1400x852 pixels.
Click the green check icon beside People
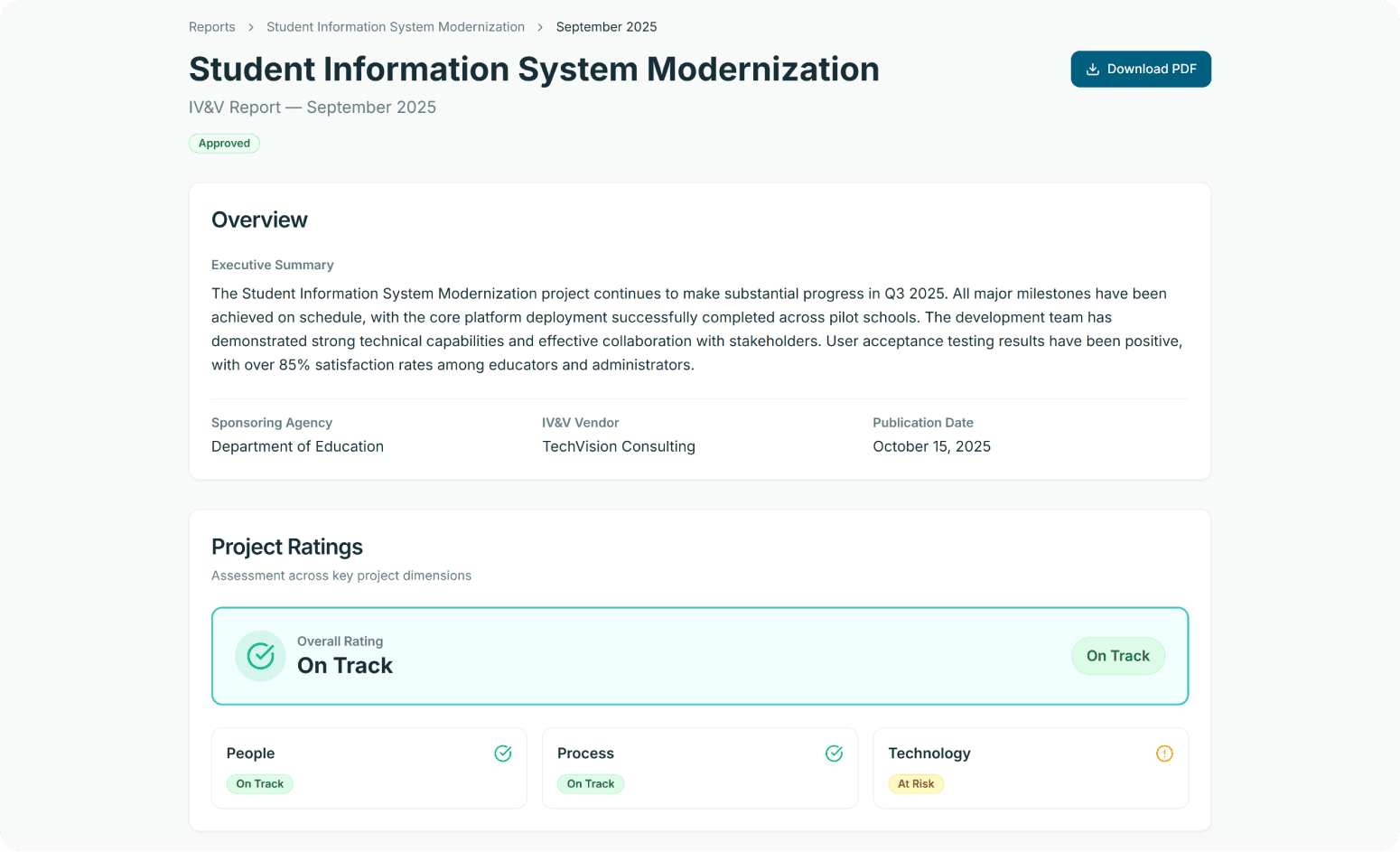coord(503,753)
